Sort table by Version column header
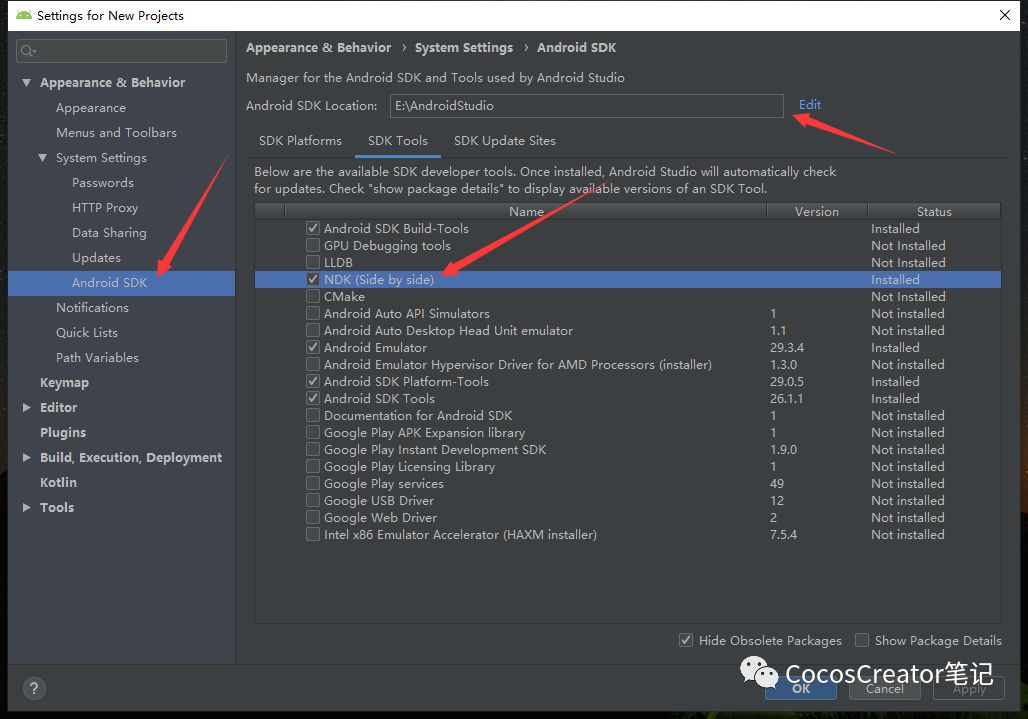Viewport: 1028px width, 719px height. point(817,212)
